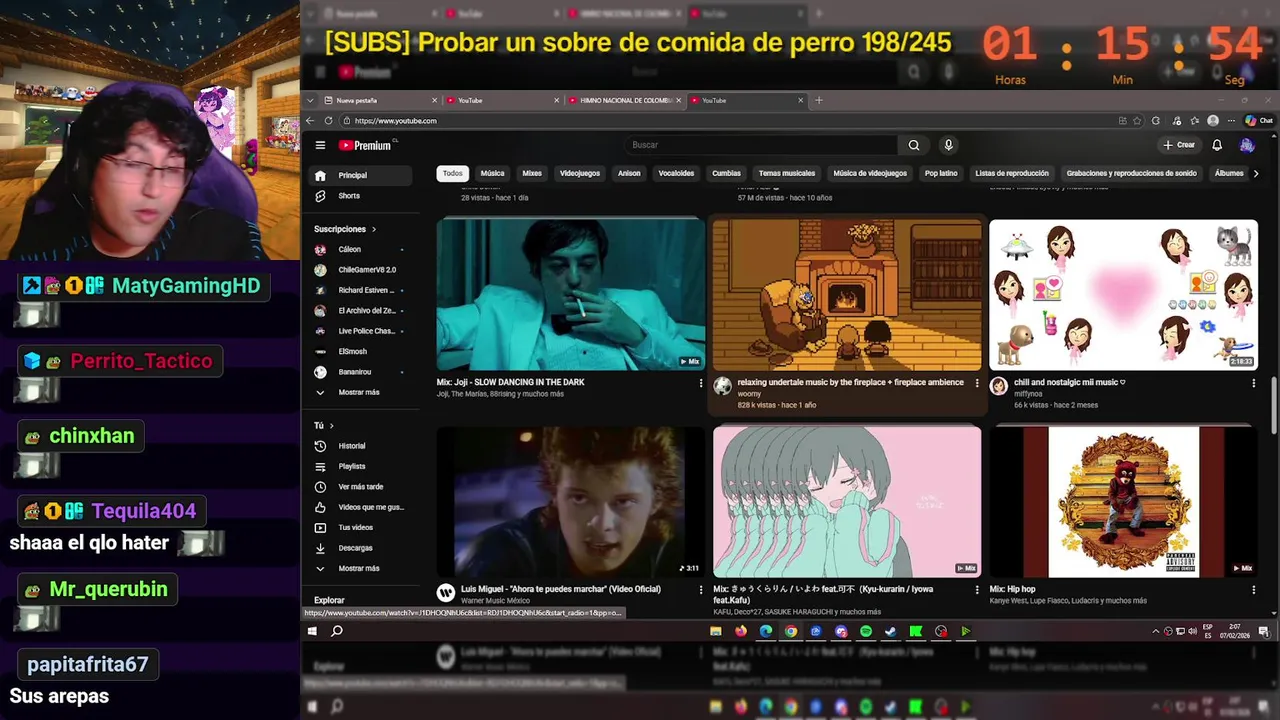
Task: Play the Luis Miguel video thumbnail
Action: 571,501
